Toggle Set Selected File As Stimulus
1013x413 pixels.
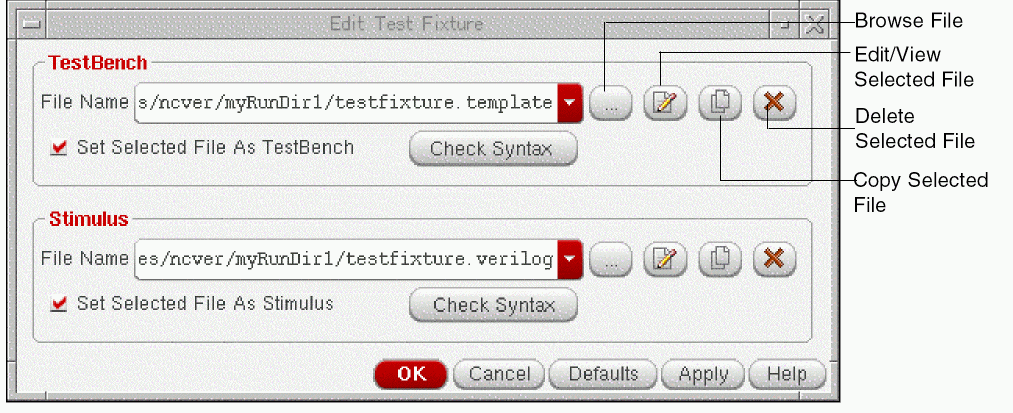point(60,303)
